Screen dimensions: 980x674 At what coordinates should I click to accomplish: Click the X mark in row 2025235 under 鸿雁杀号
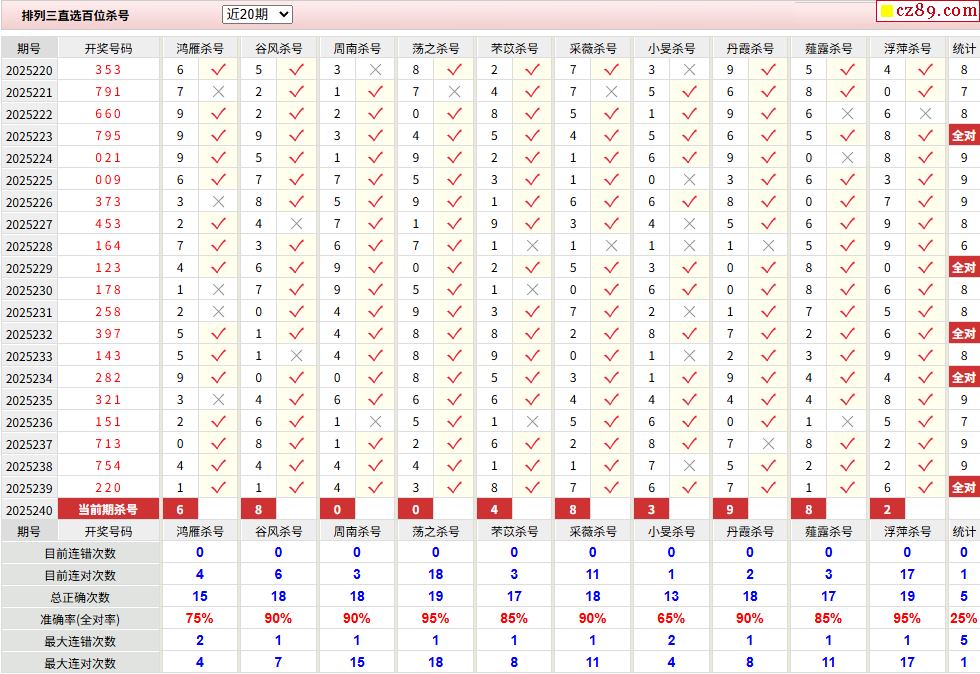pyautogui.click(x=218, y=400)
